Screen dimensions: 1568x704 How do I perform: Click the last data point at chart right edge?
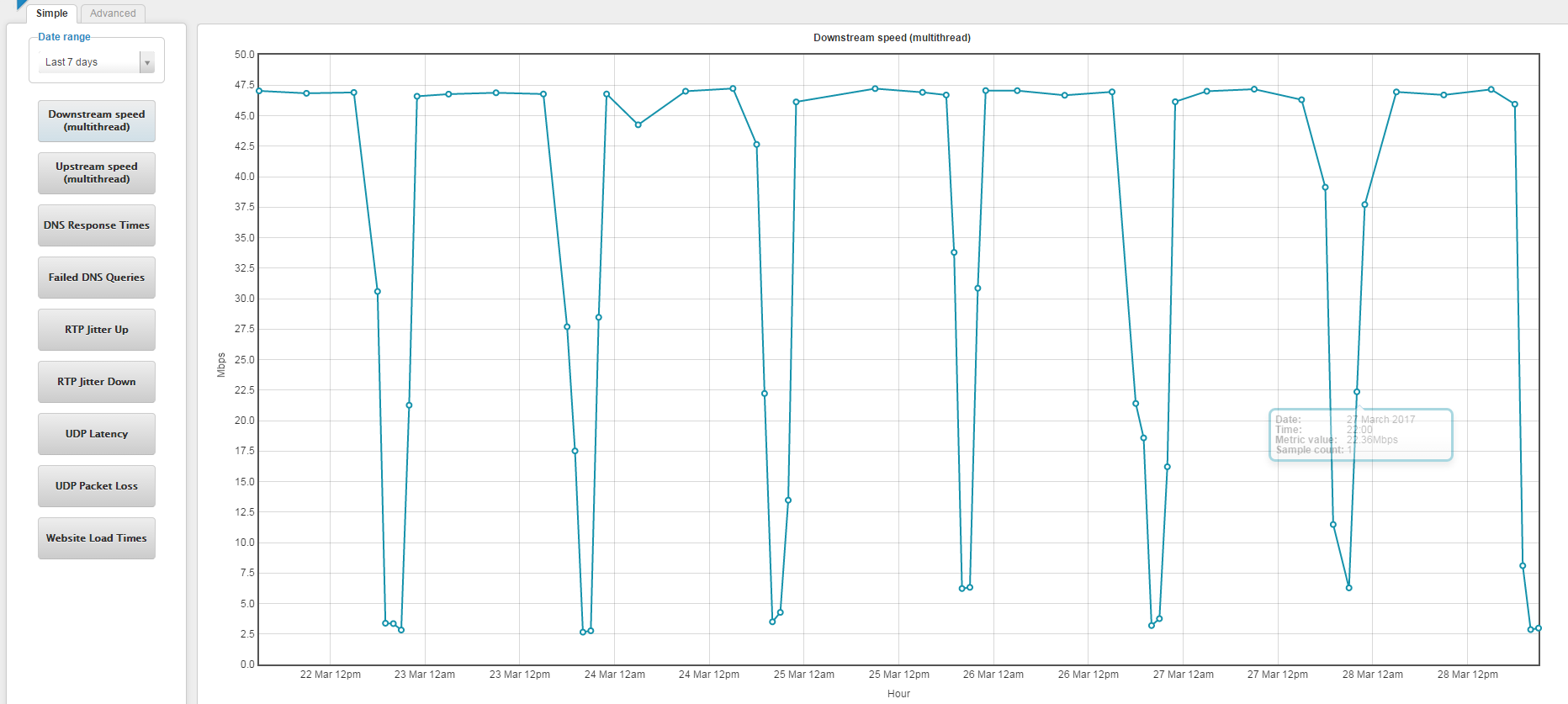(1539, 628)
